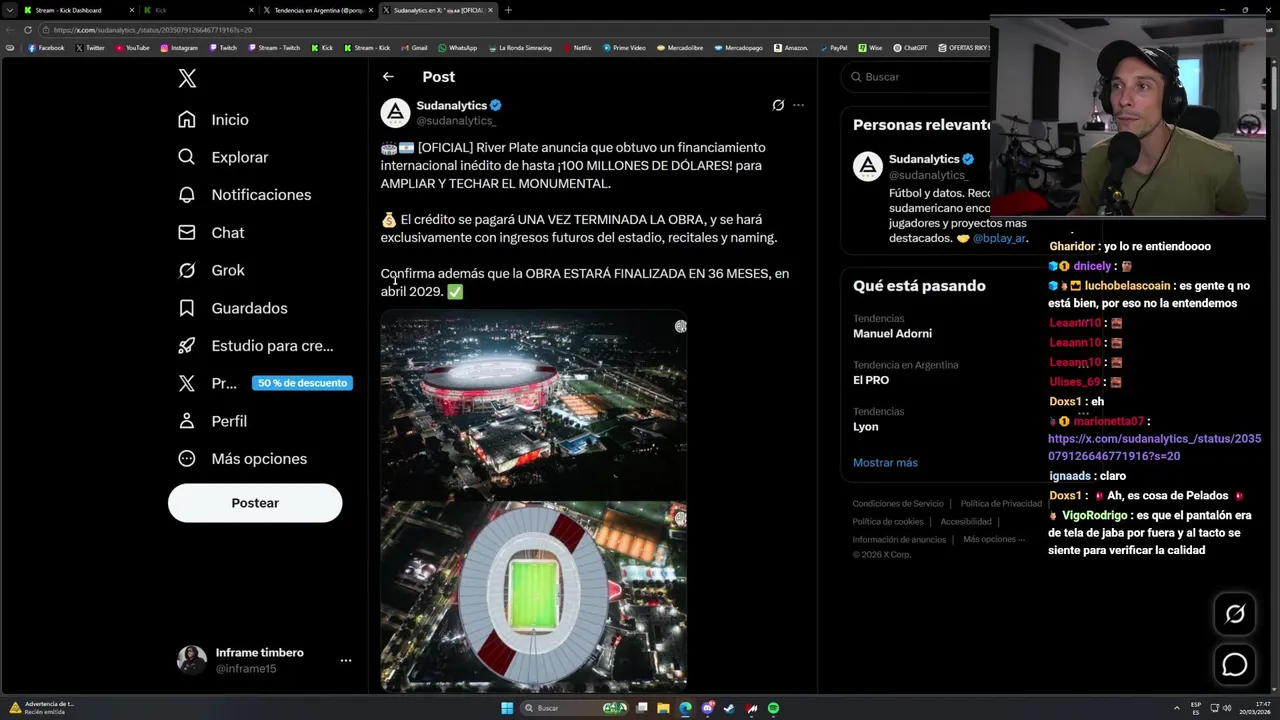The height and width of the screenshot is (720, 1280).
Task: Click the @sudanalytics_ handle on the post
Action: tap(456, 121)
